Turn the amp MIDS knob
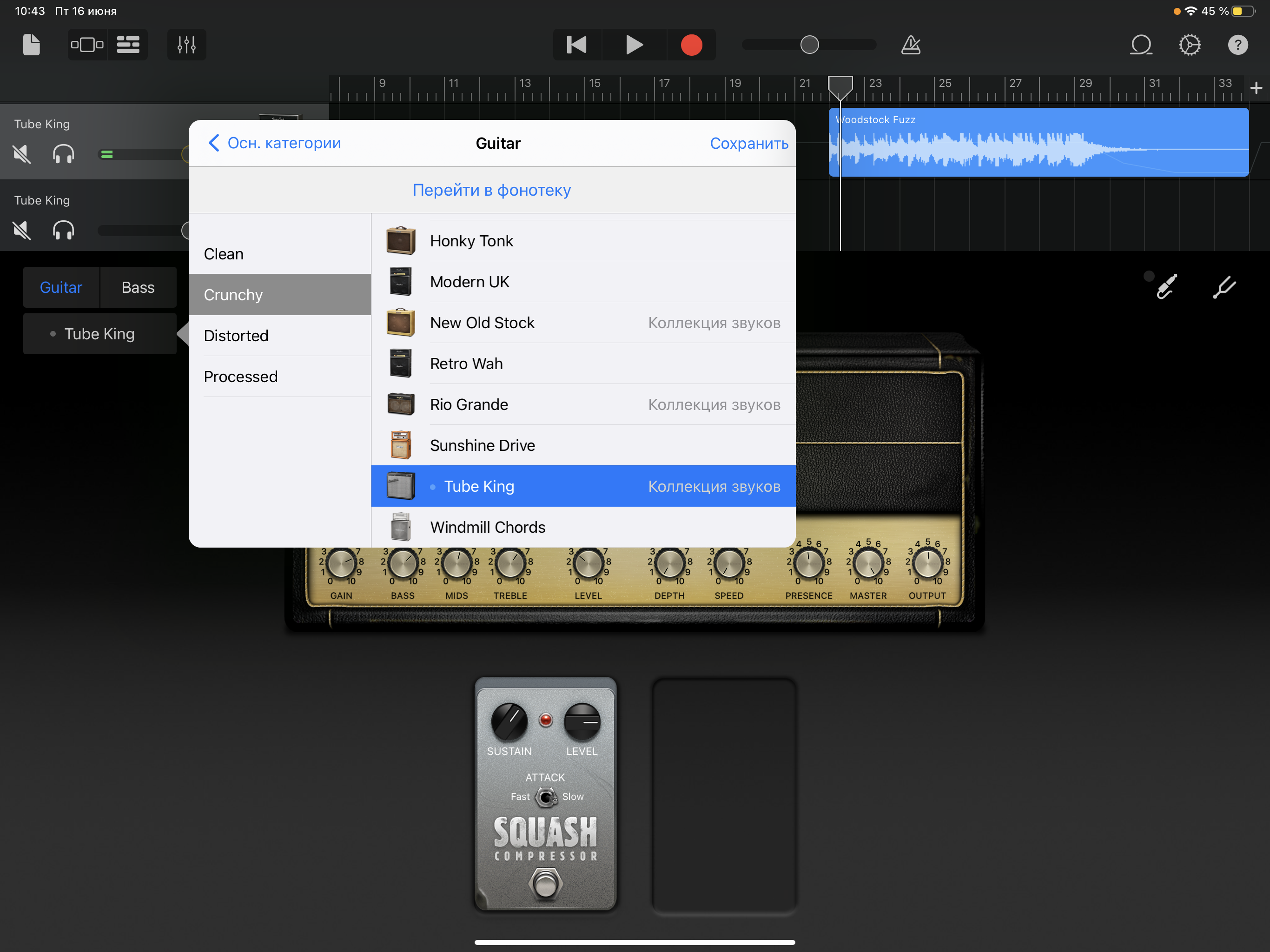Screen dimensions: 1270x952 456,564
